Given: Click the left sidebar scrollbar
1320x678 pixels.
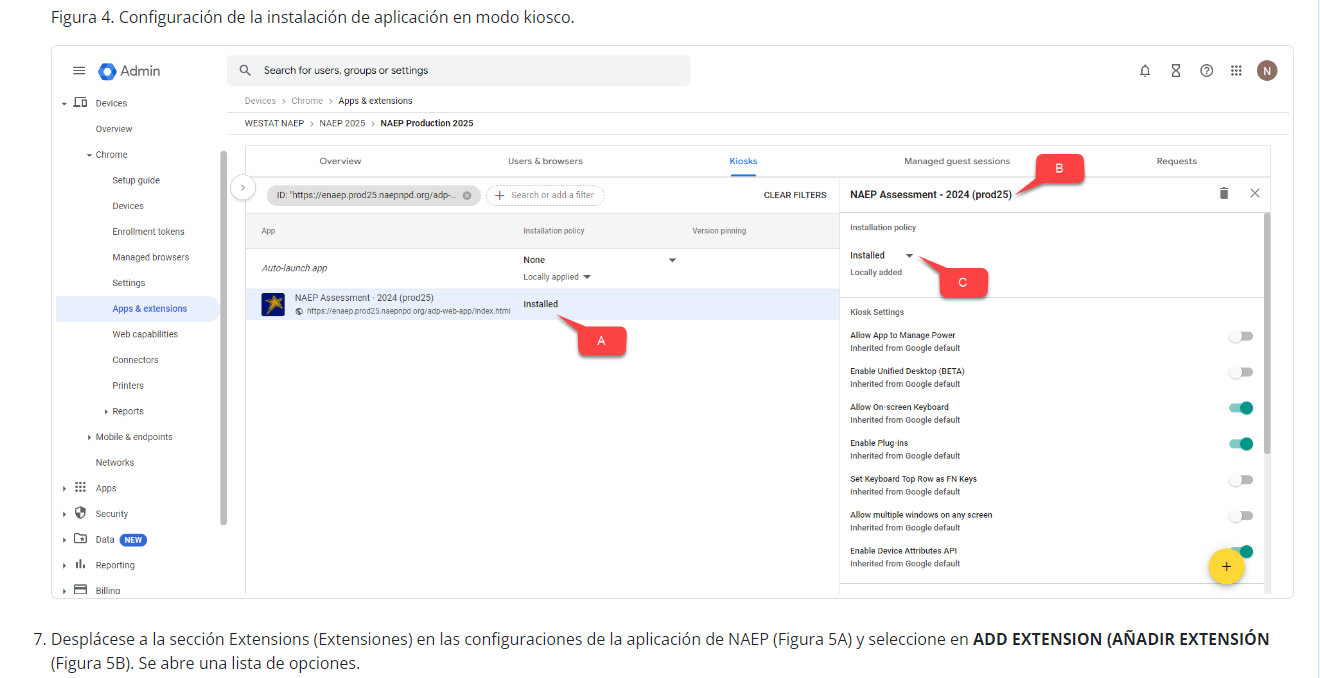Looking at the screenshot, I should click(x=224, y=338).
